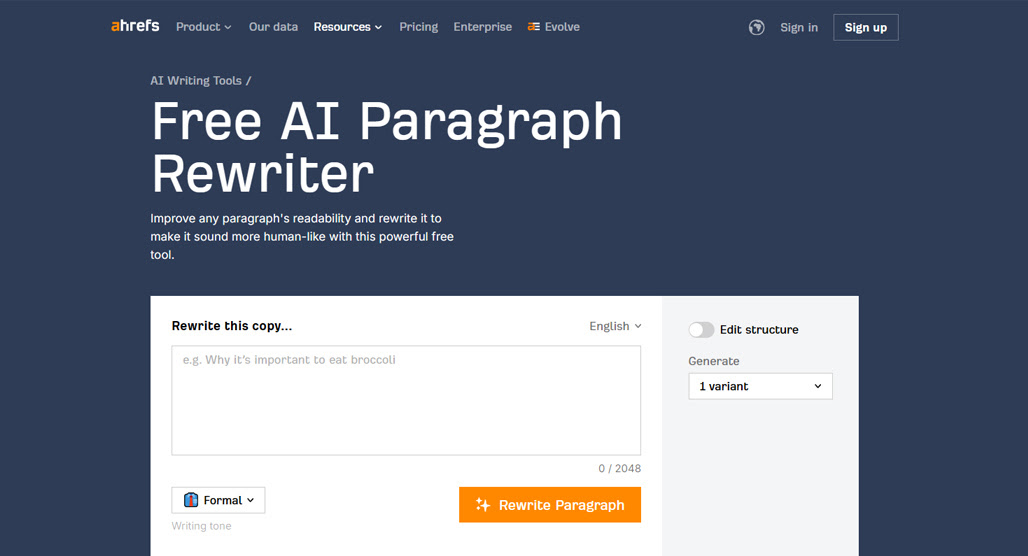Screen dimensions: 1028x556
Task: Click the Edit structure label
Action: point(759,330)
